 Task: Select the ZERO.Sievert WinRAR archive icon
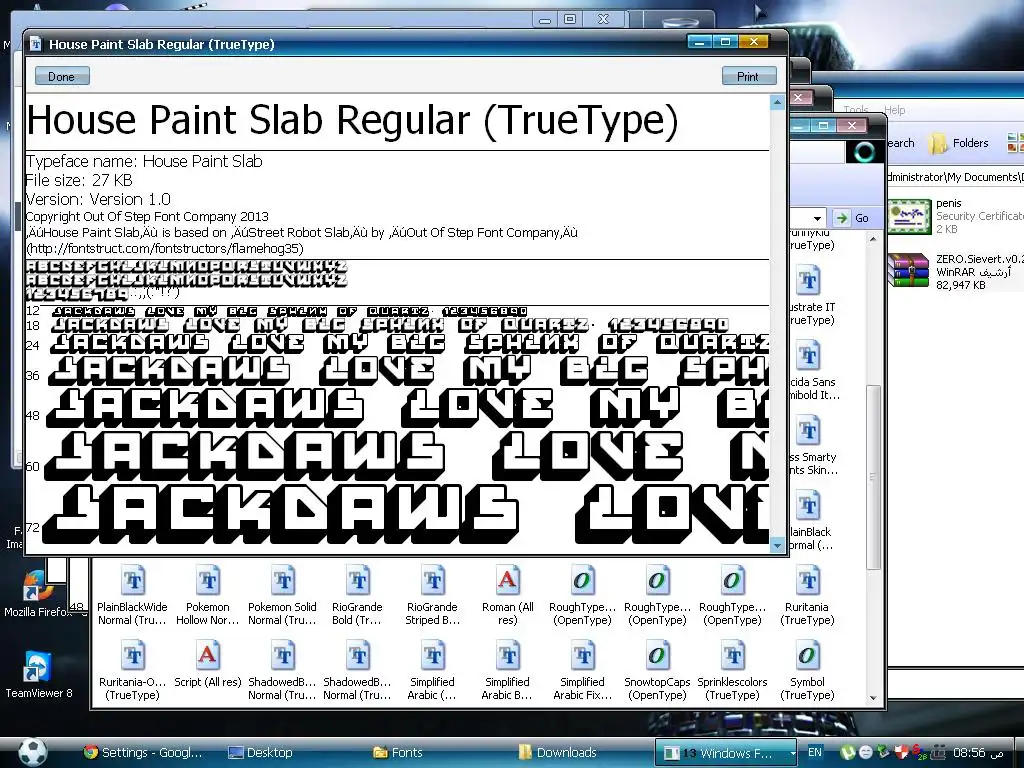coord(908,270)
